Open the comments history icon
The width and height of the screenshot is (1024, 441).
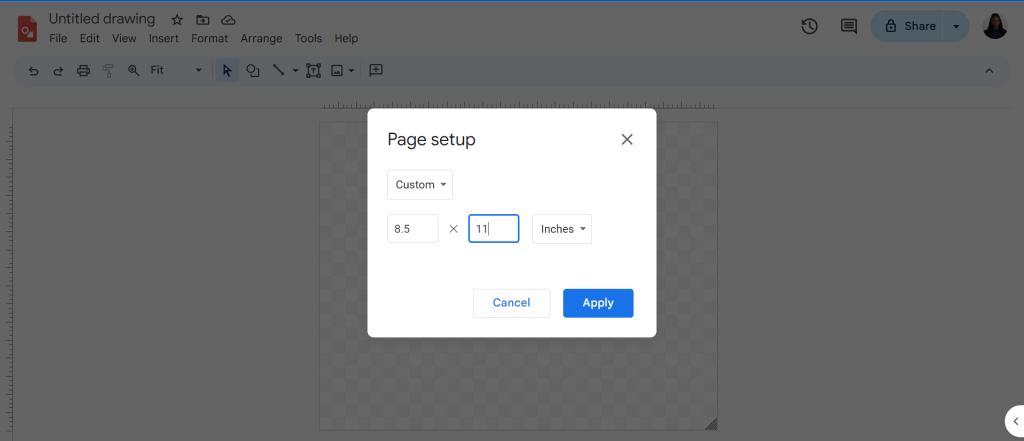848,26
